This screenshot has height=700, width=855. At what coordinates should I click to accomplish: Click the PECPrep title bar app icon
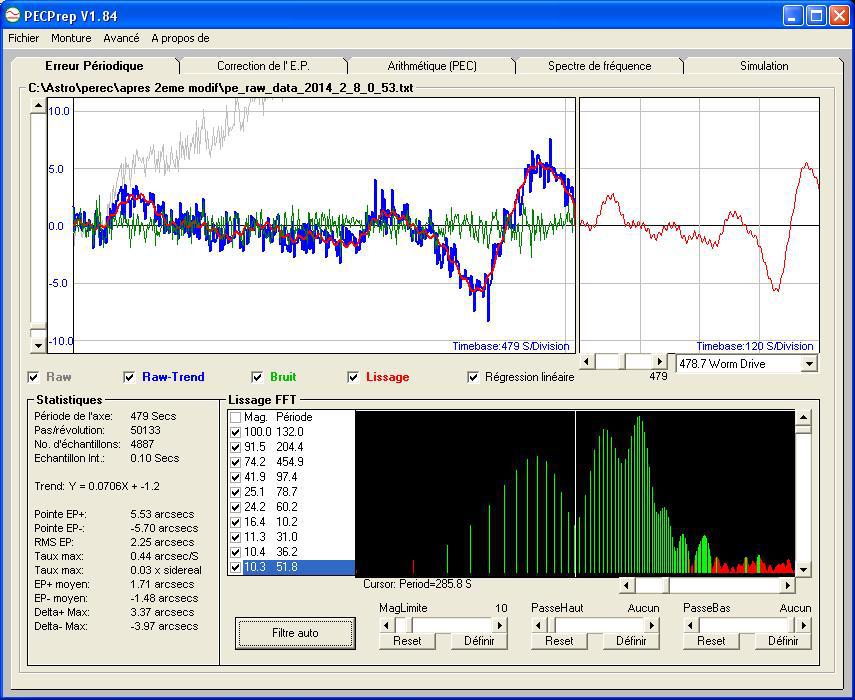click(x=13, y=15)
